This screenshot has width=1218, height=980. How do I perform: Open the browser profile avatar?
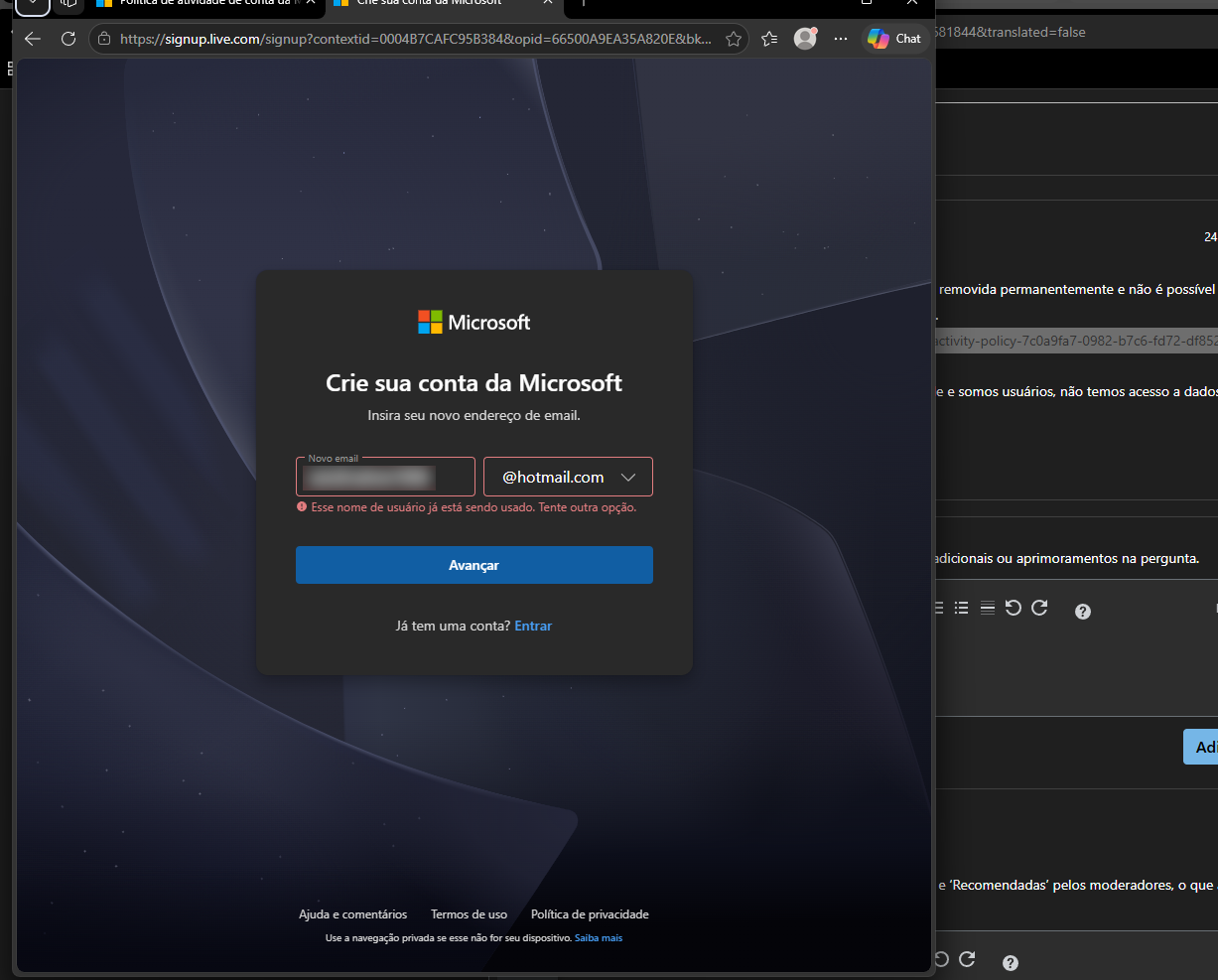pos(805,39)
